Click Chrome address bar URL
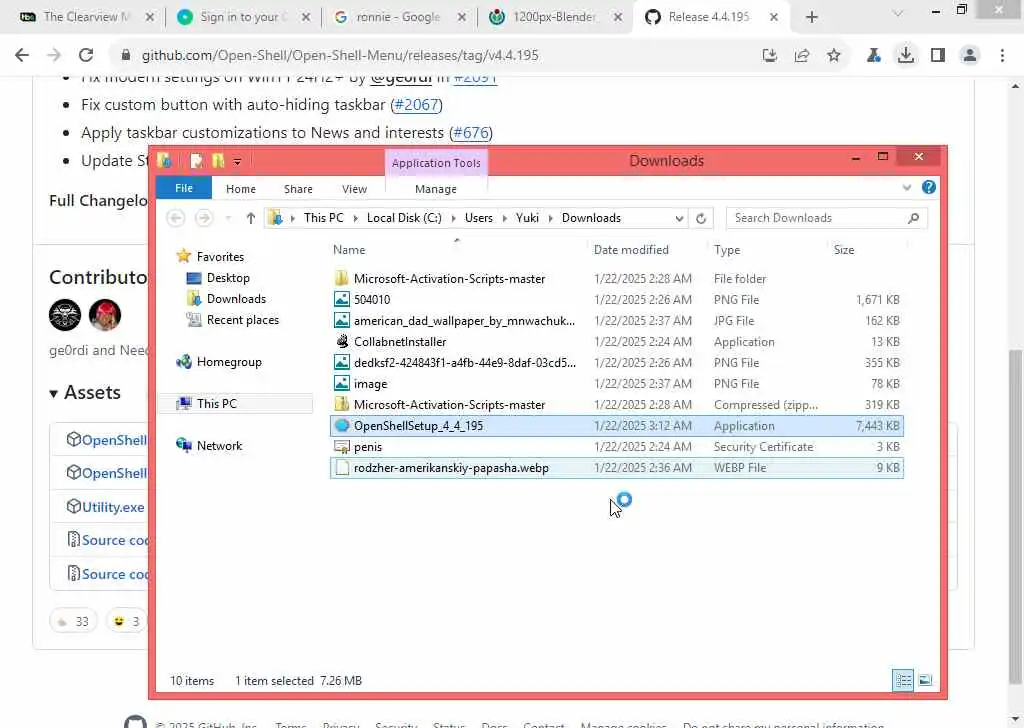1024x728 pixels. 340,55
